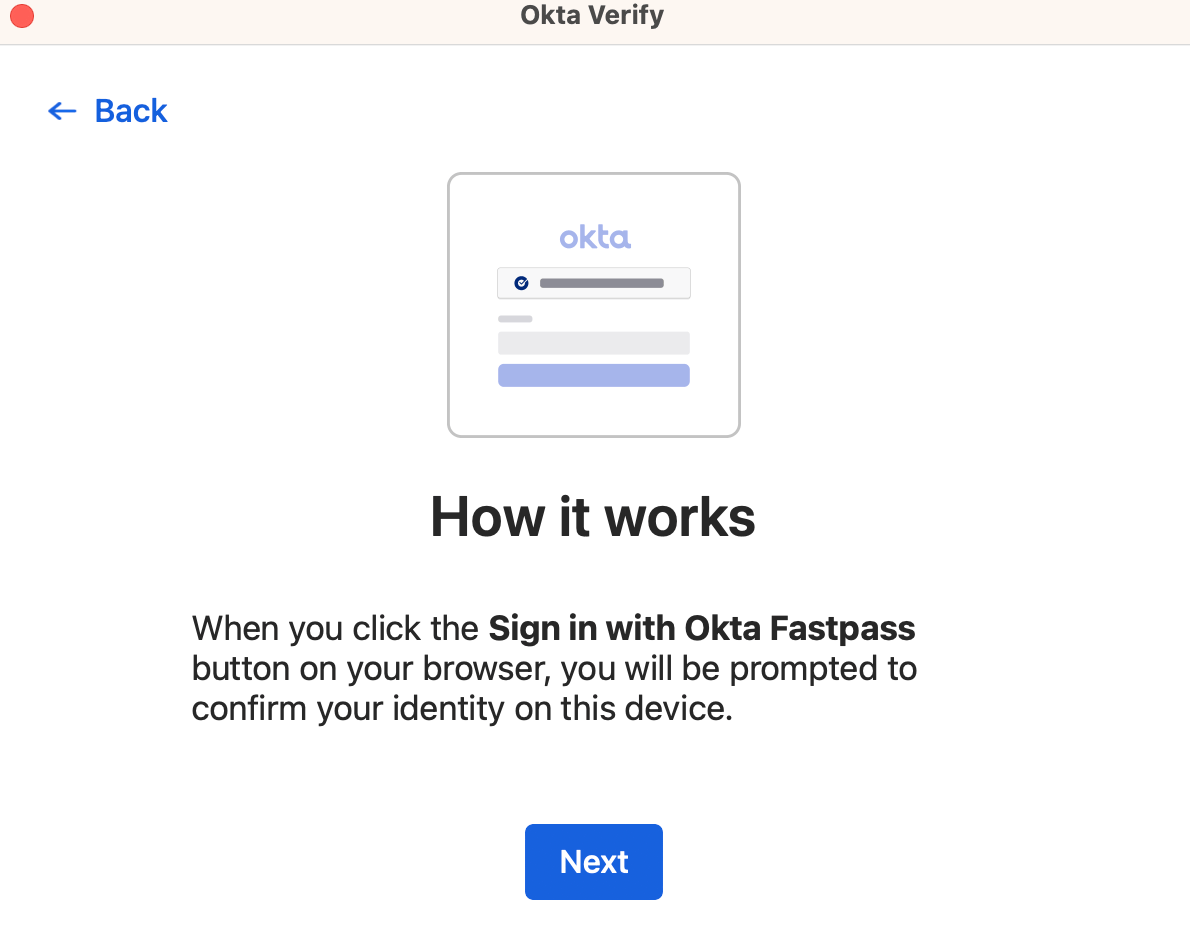Viewport: 1190px width, 948px height.
Task: Click the purple button bar in illustration
Action: 594,375
